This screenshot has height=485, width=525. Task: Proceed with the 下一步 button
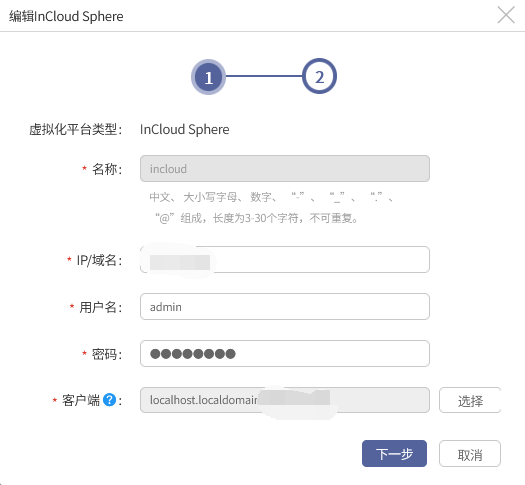[x=394, y=454]
